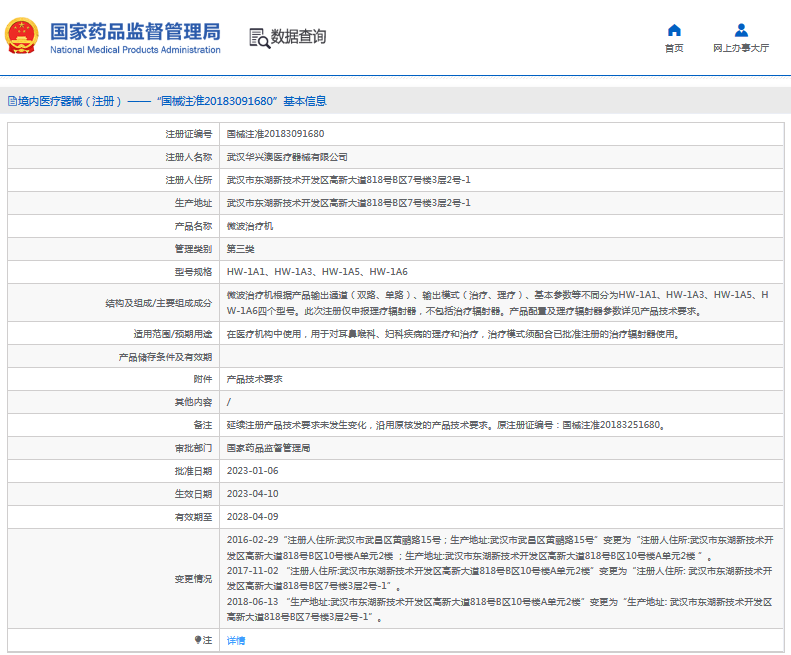Open online service hall person icon

pos(741,30)
